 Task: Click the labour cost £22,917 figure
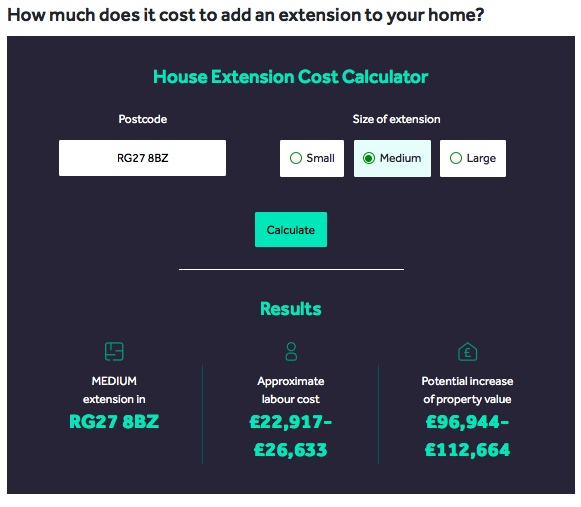290,422
